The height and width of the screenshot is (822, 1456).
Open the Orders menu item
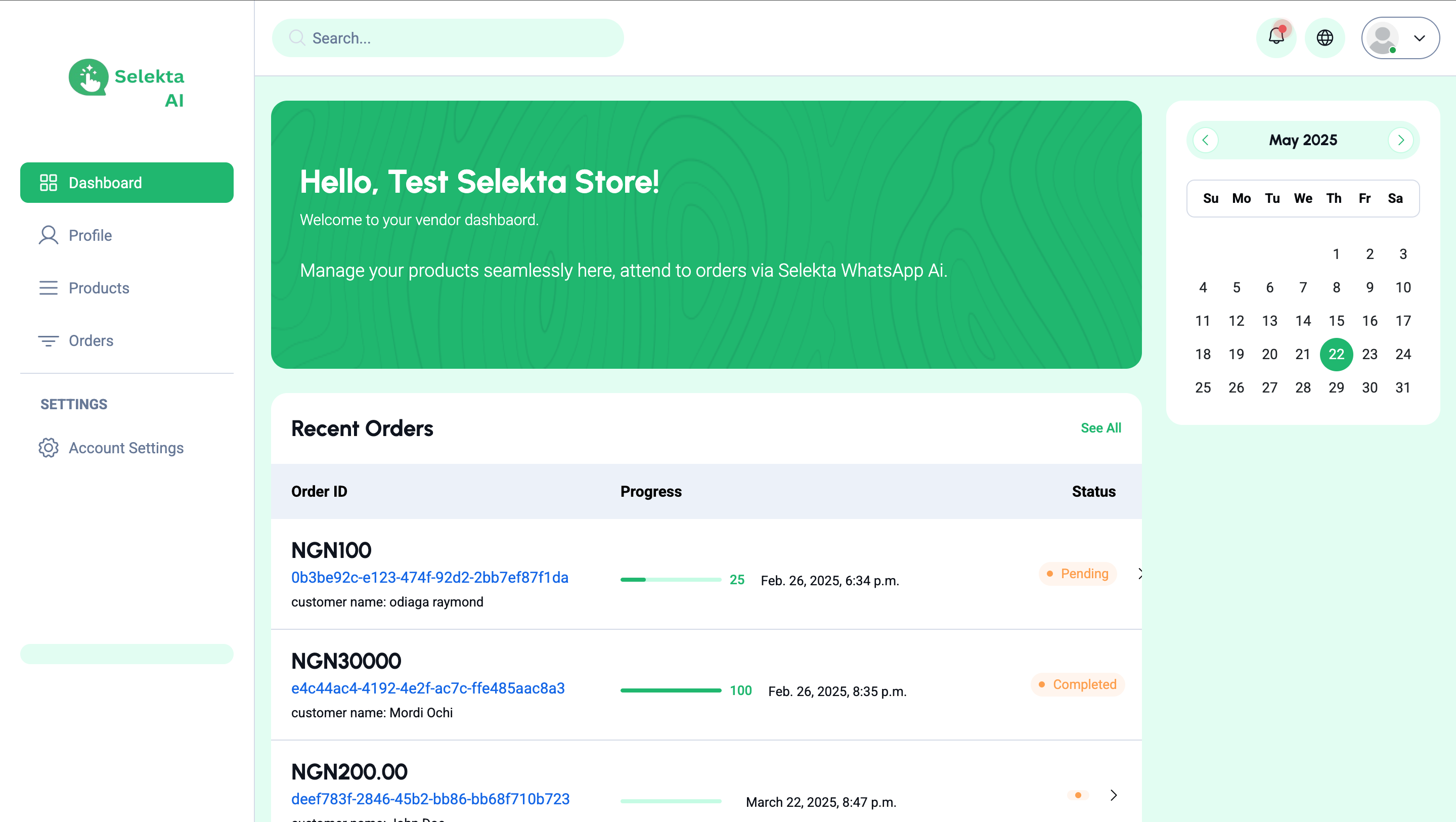coord(91,340)
